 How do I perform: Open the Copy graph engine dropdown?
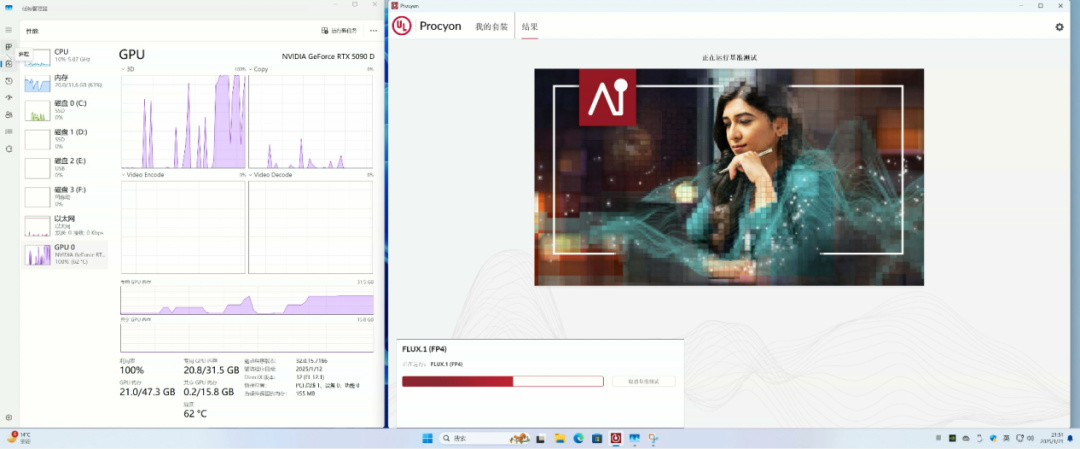(259, 70)
